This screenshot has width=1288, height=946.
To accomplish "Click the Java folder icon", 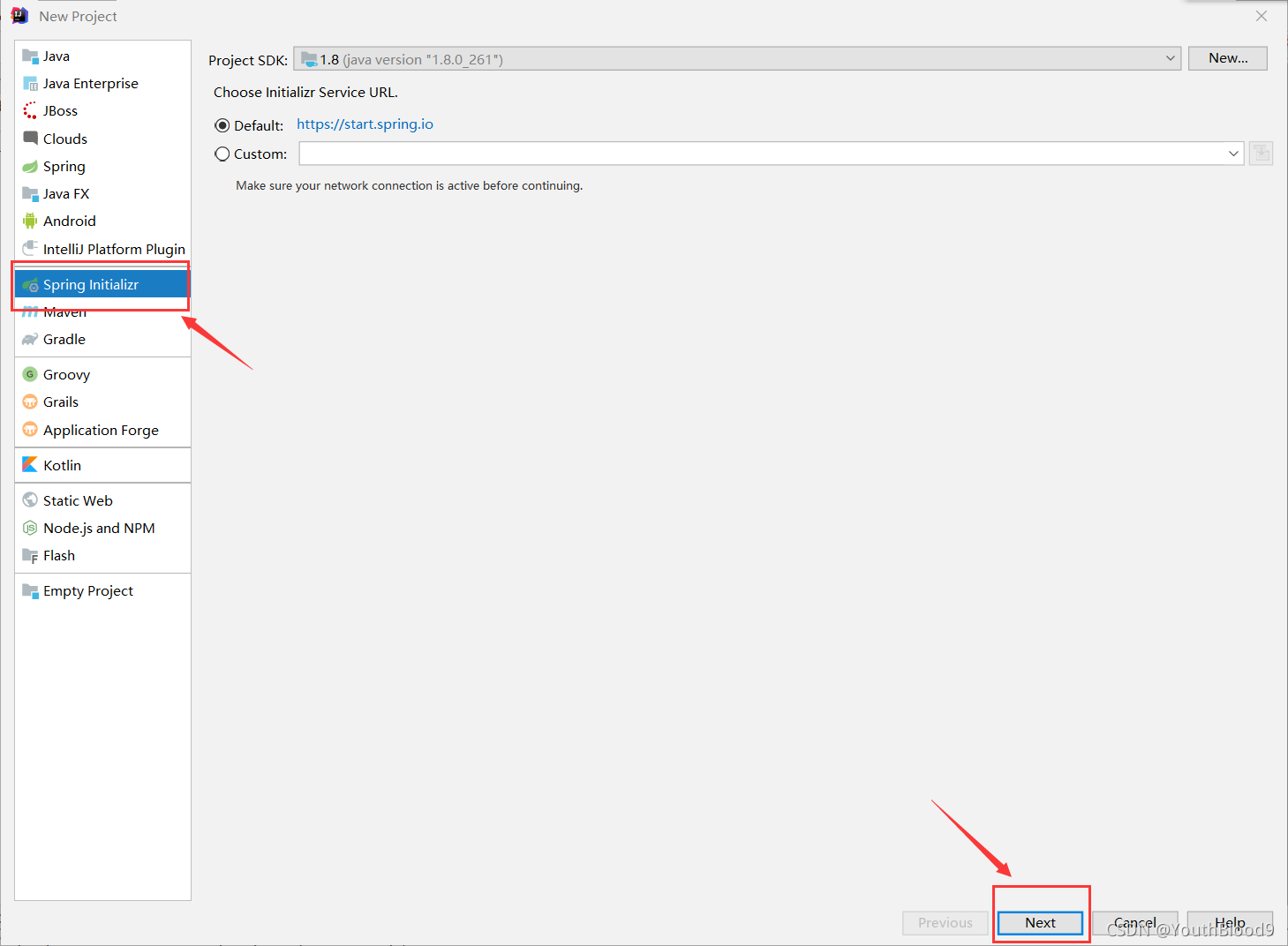I will (30, 56).
